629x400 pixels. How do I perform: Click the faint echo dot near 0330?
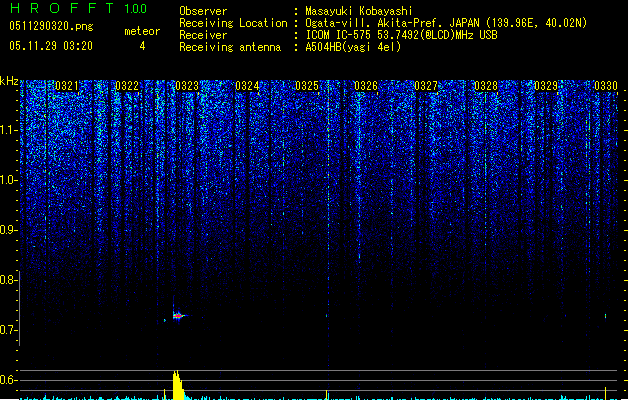coord(605,316)
